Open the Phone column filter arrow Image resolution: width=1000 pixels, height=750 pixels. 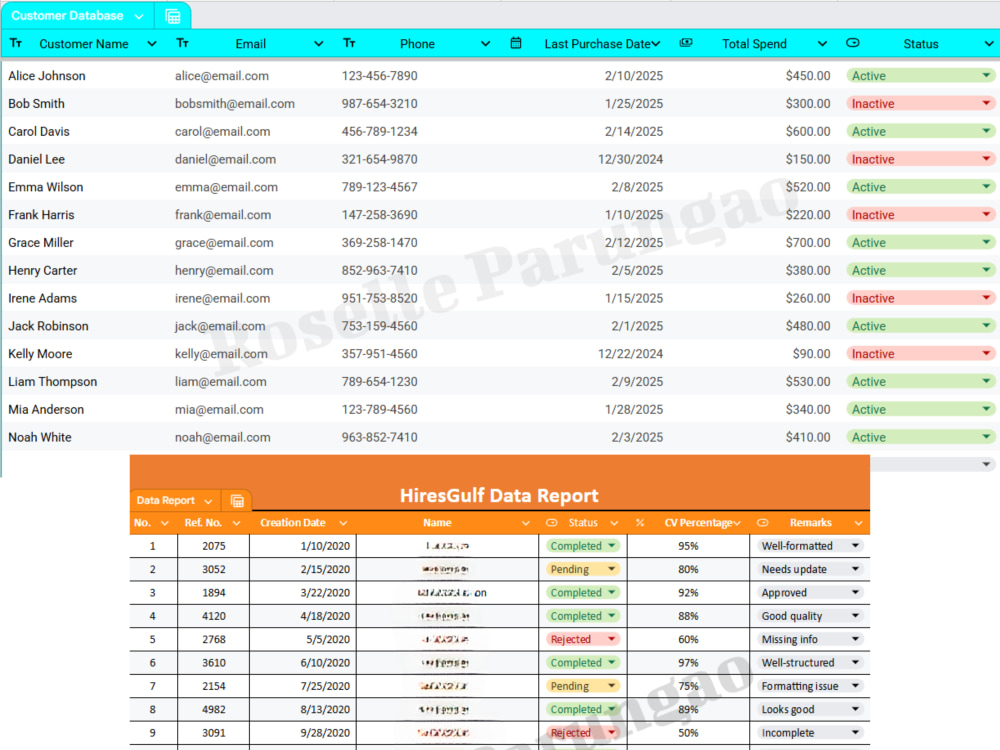[x=485, y=44]
